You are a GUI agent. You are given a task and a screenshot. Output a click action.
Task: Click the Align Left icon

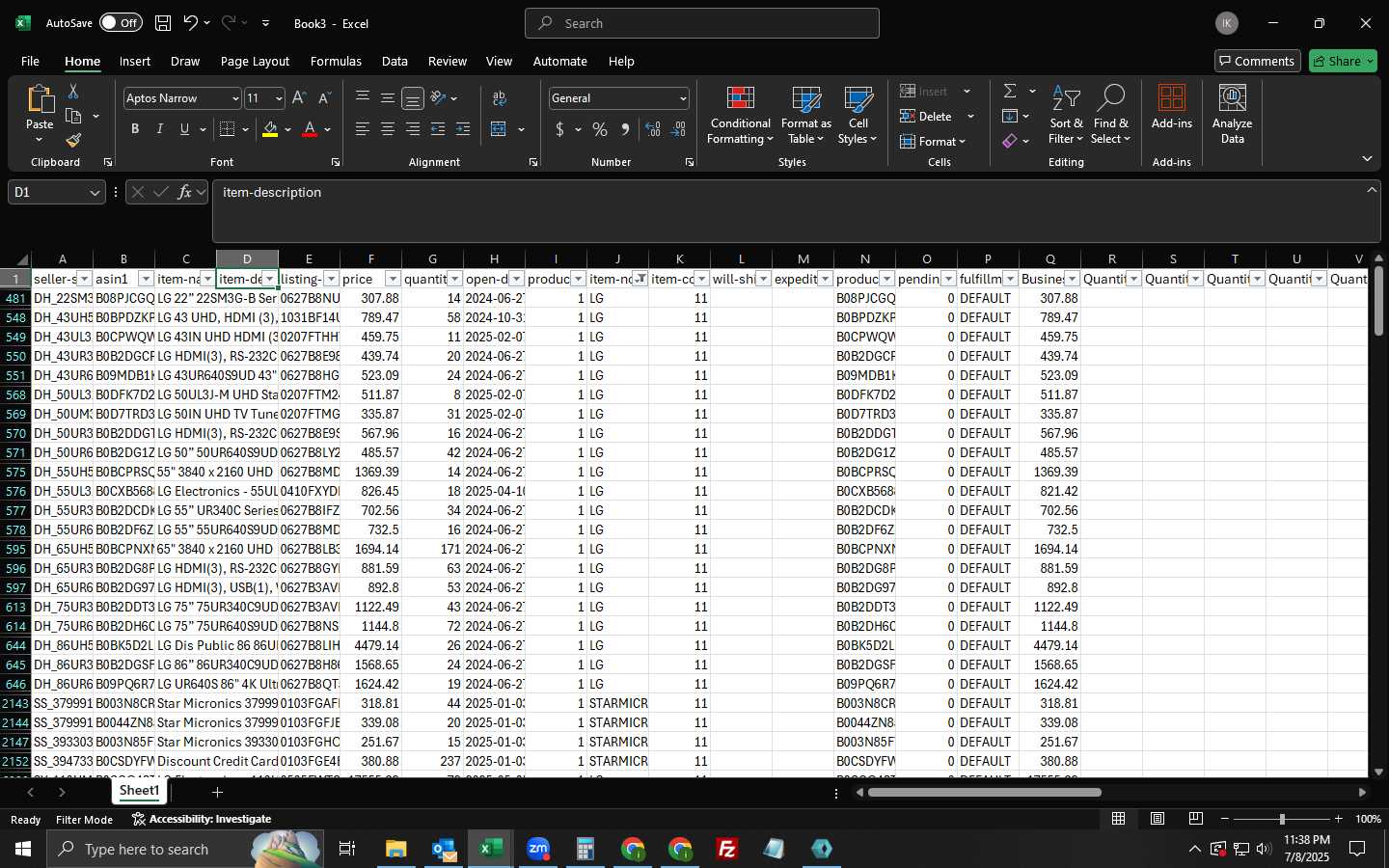coord(363,129)
